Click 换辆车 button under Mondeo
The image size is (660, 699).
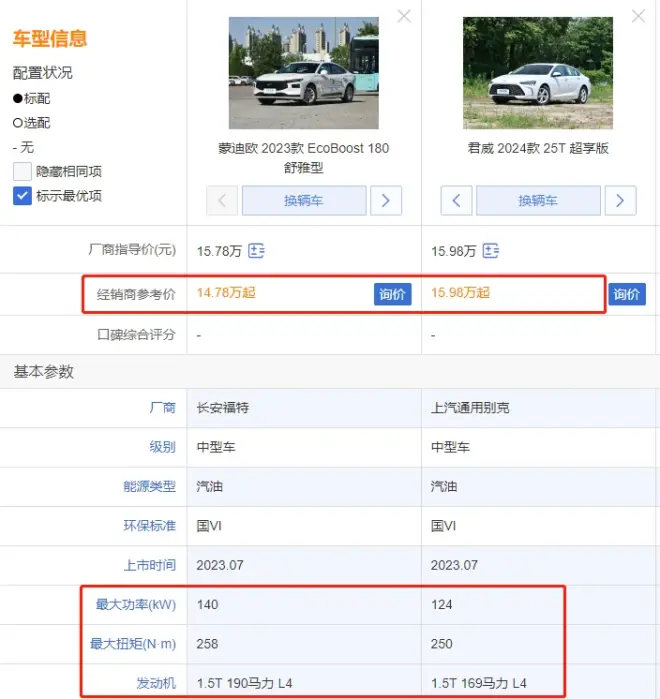pos(304,201)
